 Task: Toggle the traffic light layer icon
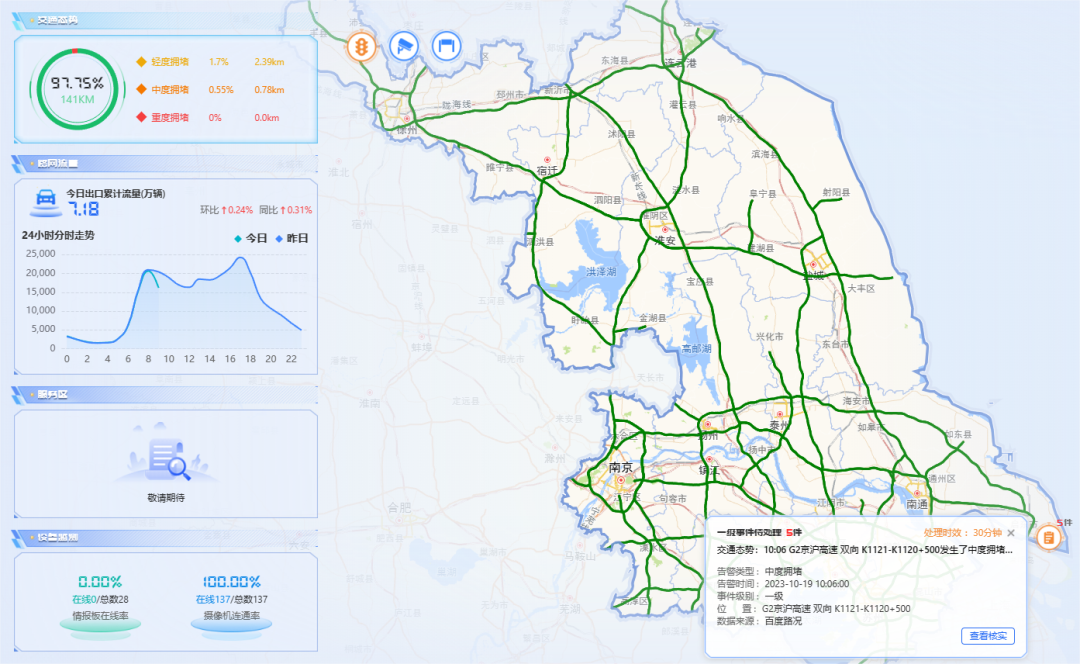(361, 47)
